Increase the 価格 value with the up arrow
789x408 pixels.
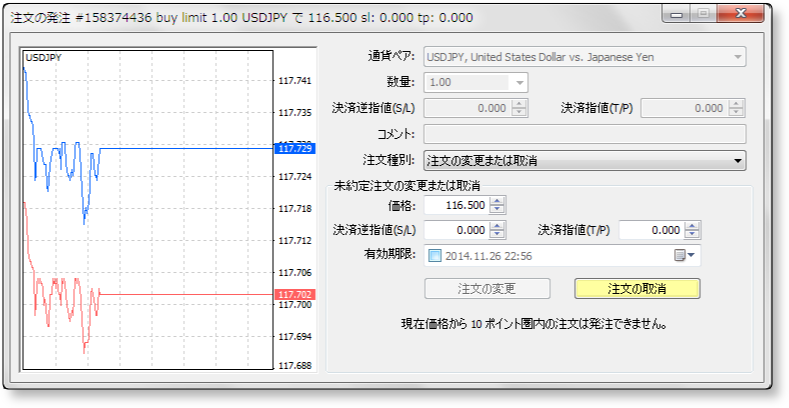coord(497,200)
